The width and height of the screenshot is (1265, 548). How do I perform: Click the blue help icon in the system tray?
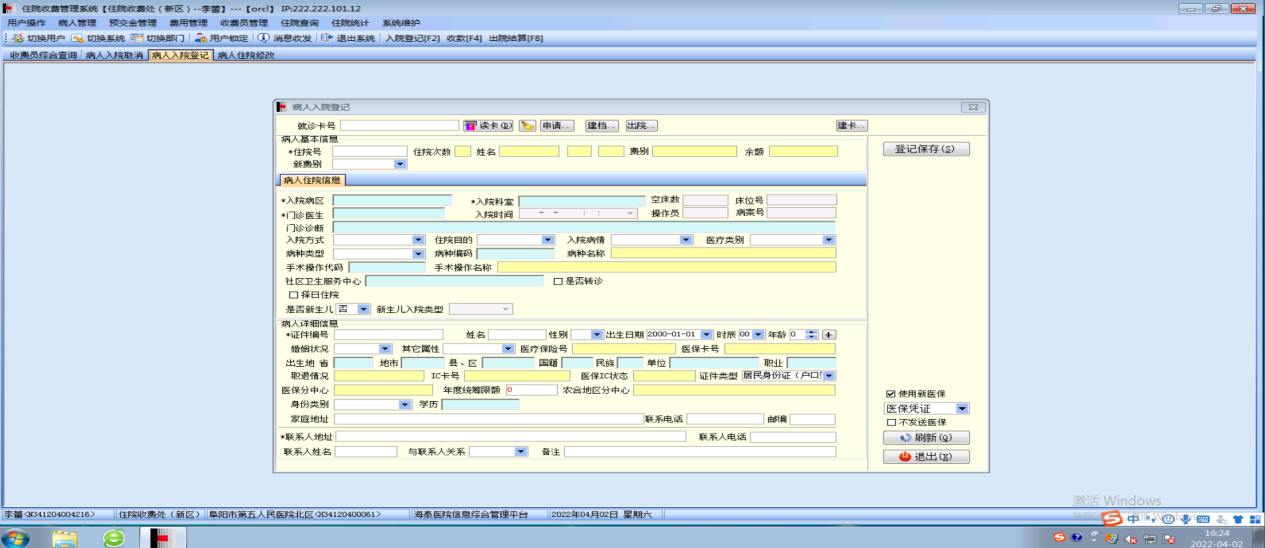tap(1076, 537)
